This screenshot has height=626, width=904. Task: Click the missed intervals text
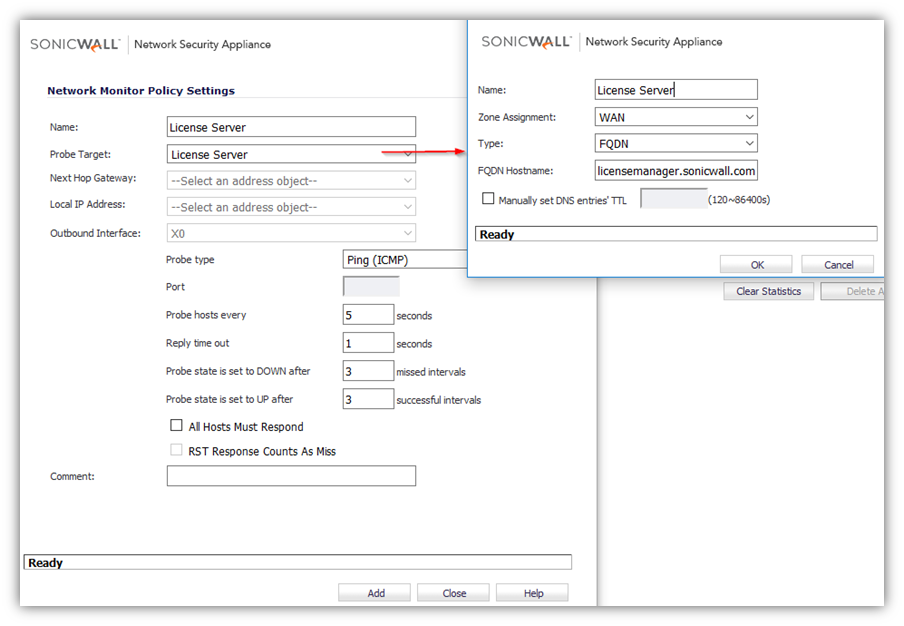coord(431,372)
